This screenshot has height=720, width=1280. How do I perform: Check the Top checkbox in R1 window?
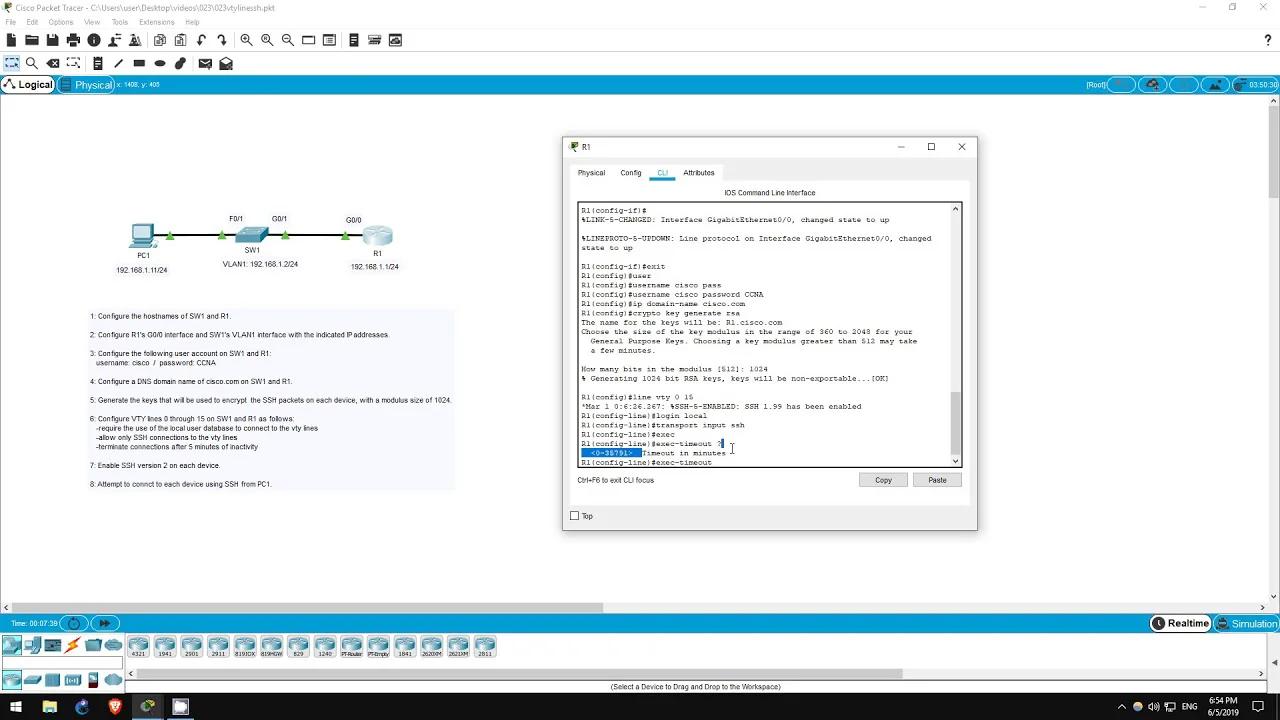575,515
